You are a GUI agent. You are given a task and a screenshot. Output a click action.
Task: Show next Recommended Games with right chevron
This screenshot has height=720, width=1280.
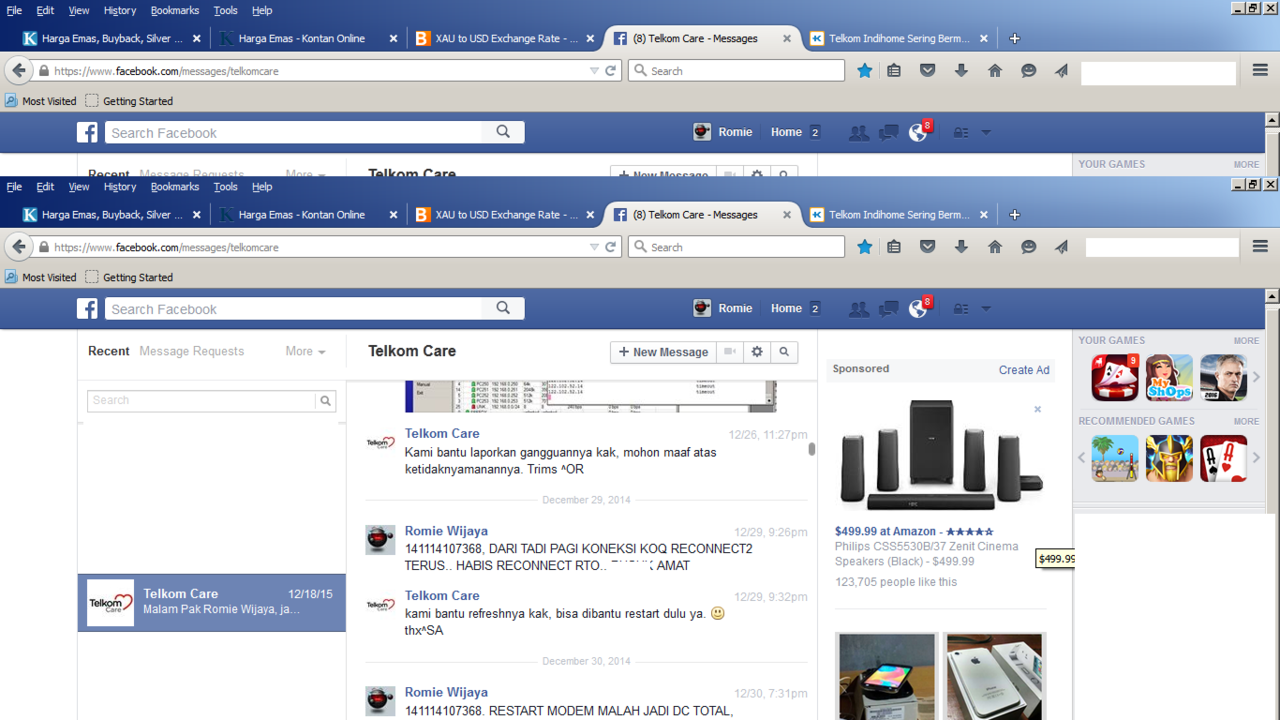point(1257,458)
